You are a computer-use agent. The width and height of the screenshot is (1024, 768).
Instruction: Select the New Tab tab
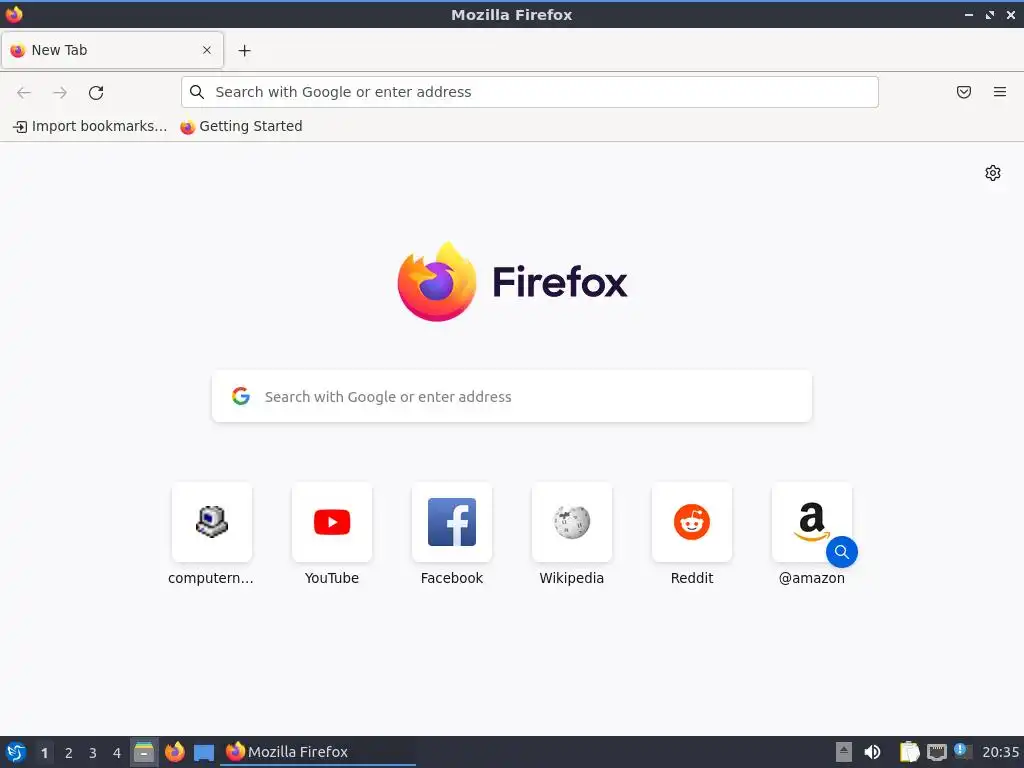tap(112, 50)
